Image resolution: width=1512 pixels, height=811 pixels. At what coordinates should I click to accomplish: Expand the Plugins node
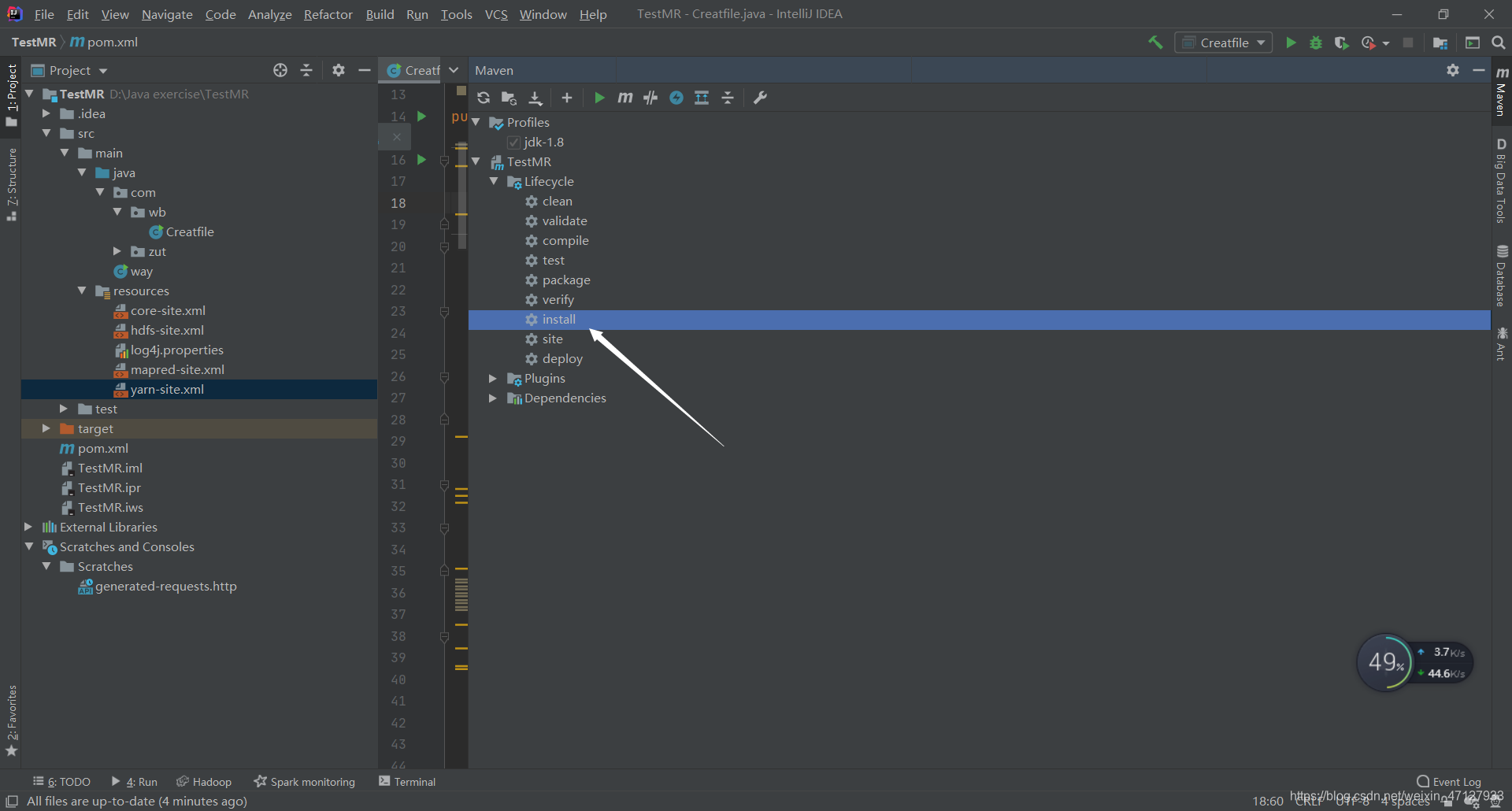click(493, 379)
